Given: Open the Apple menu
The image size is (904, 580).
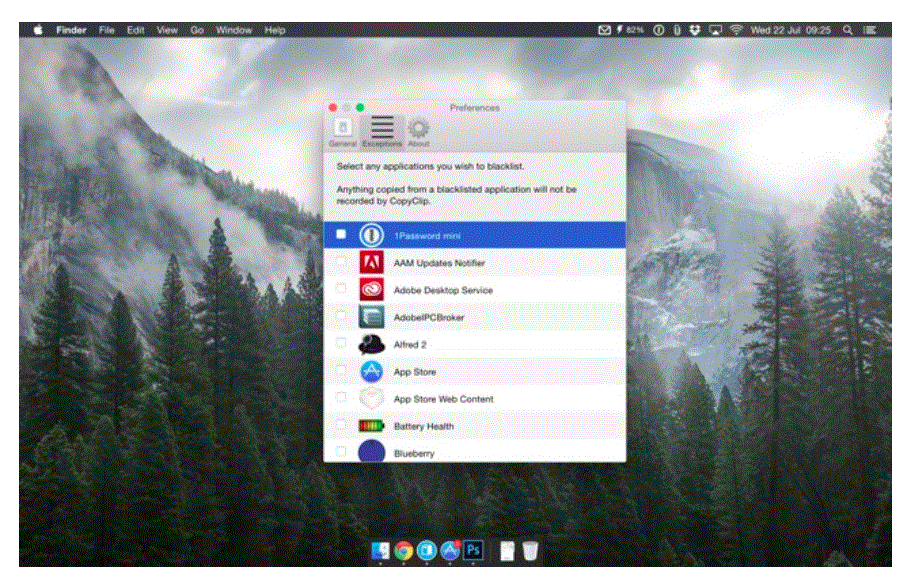Looking at the screenshot, I should (38, 30).
